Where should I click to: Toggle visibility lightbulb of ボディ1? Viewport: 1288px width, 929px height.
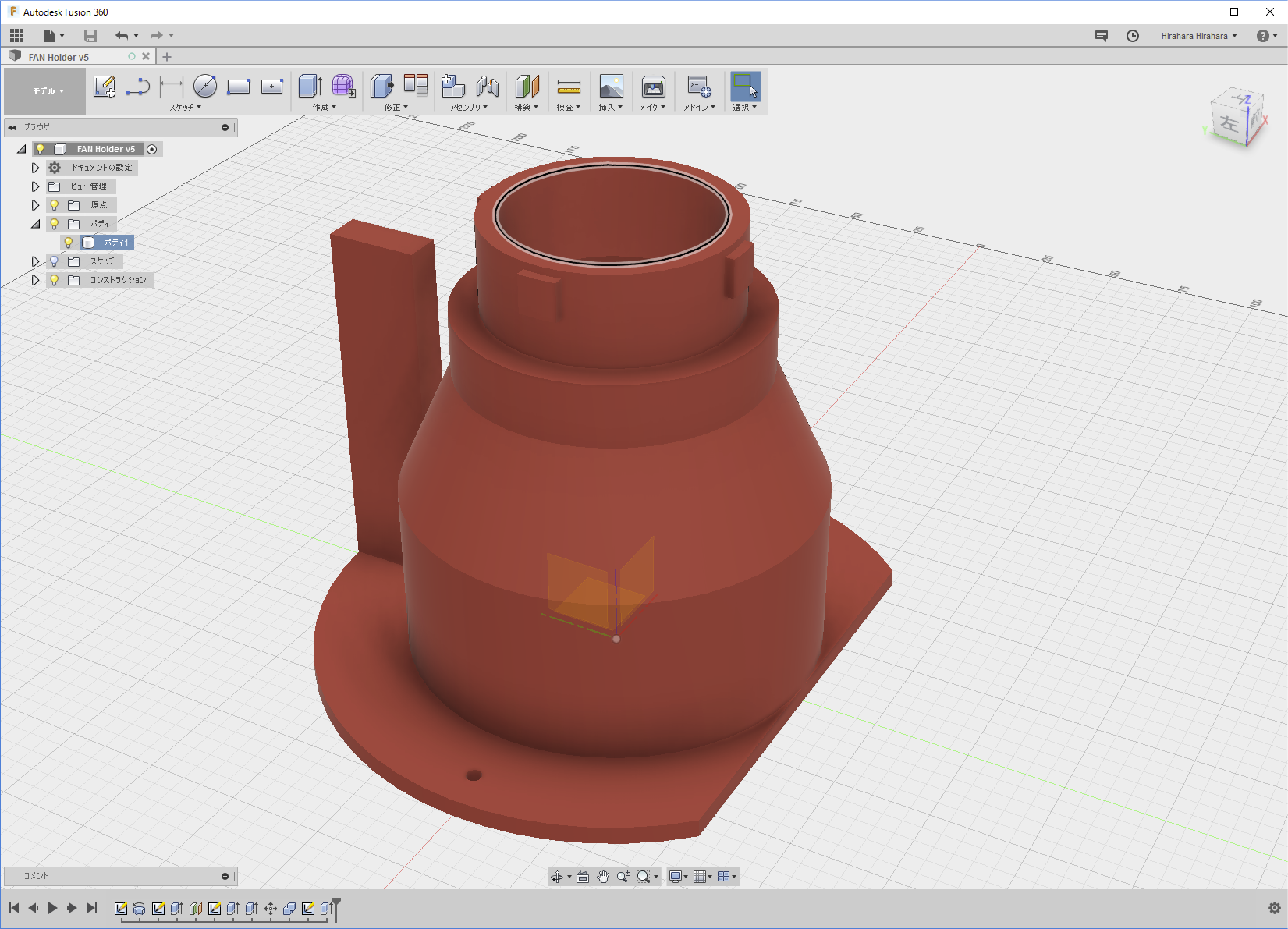pyautogui.click(x=69, y=243)
